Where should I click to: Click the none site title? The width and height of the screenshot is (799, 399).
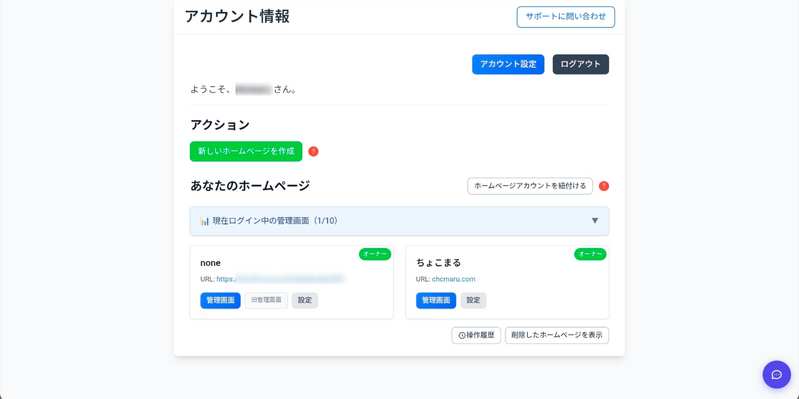tap(210, 263)
